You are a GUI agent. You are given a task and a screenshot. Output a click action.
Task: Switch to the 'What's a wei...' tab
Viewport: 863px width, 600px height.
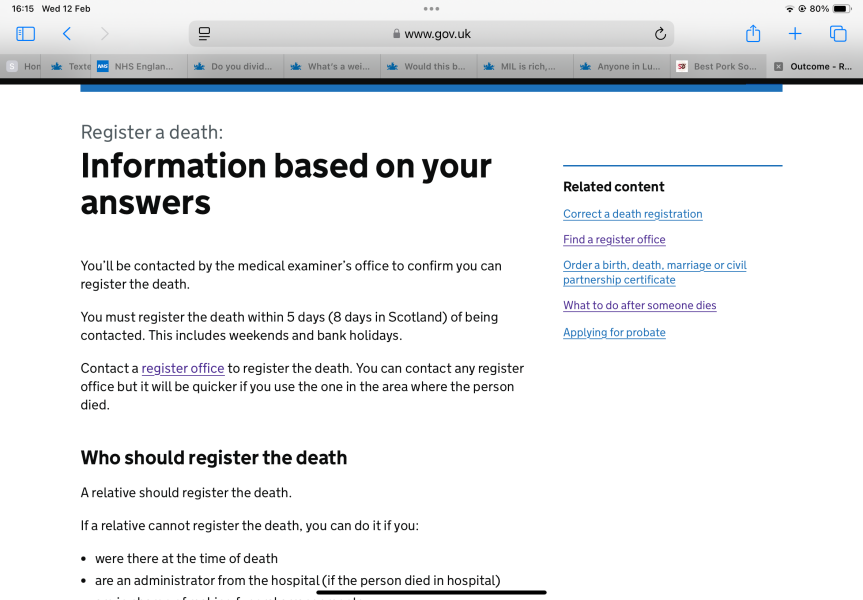click(x=332, y=67)
